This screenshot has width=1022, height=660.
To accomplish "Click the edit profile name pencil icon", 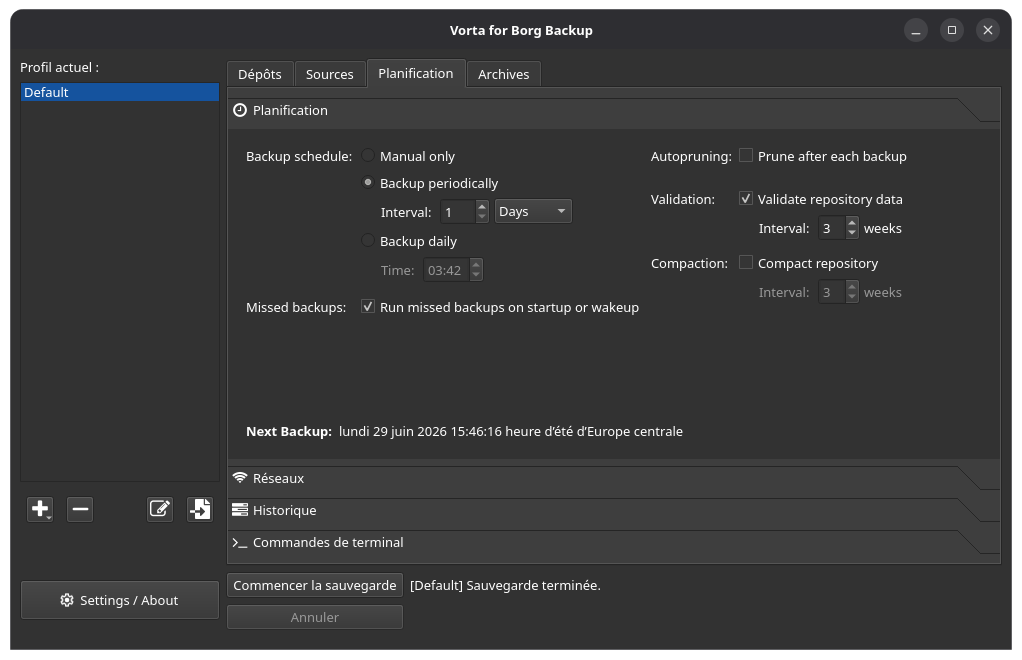I will tap(160, 509).
